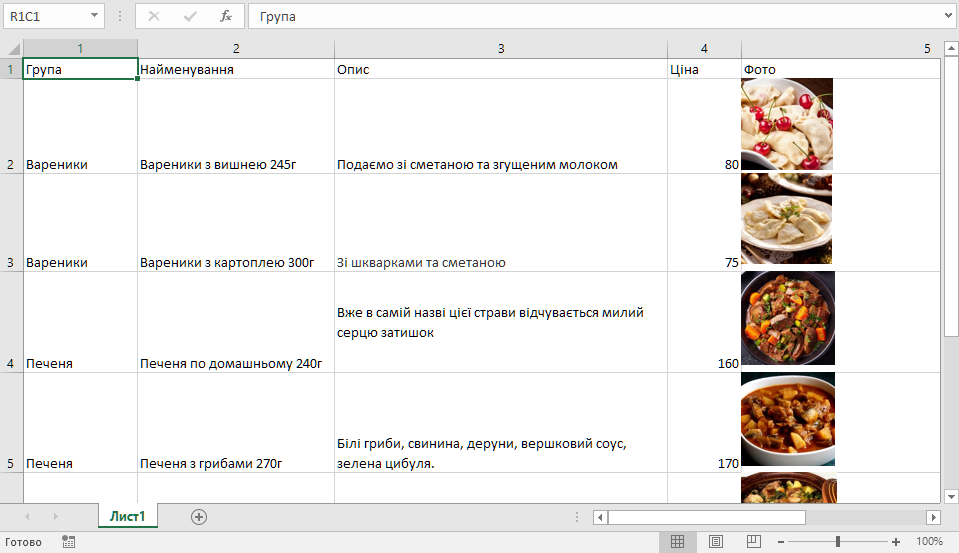Click the Select All corner triangle
The width and height of the screenshot is (959, 553).
coord(12,48)
